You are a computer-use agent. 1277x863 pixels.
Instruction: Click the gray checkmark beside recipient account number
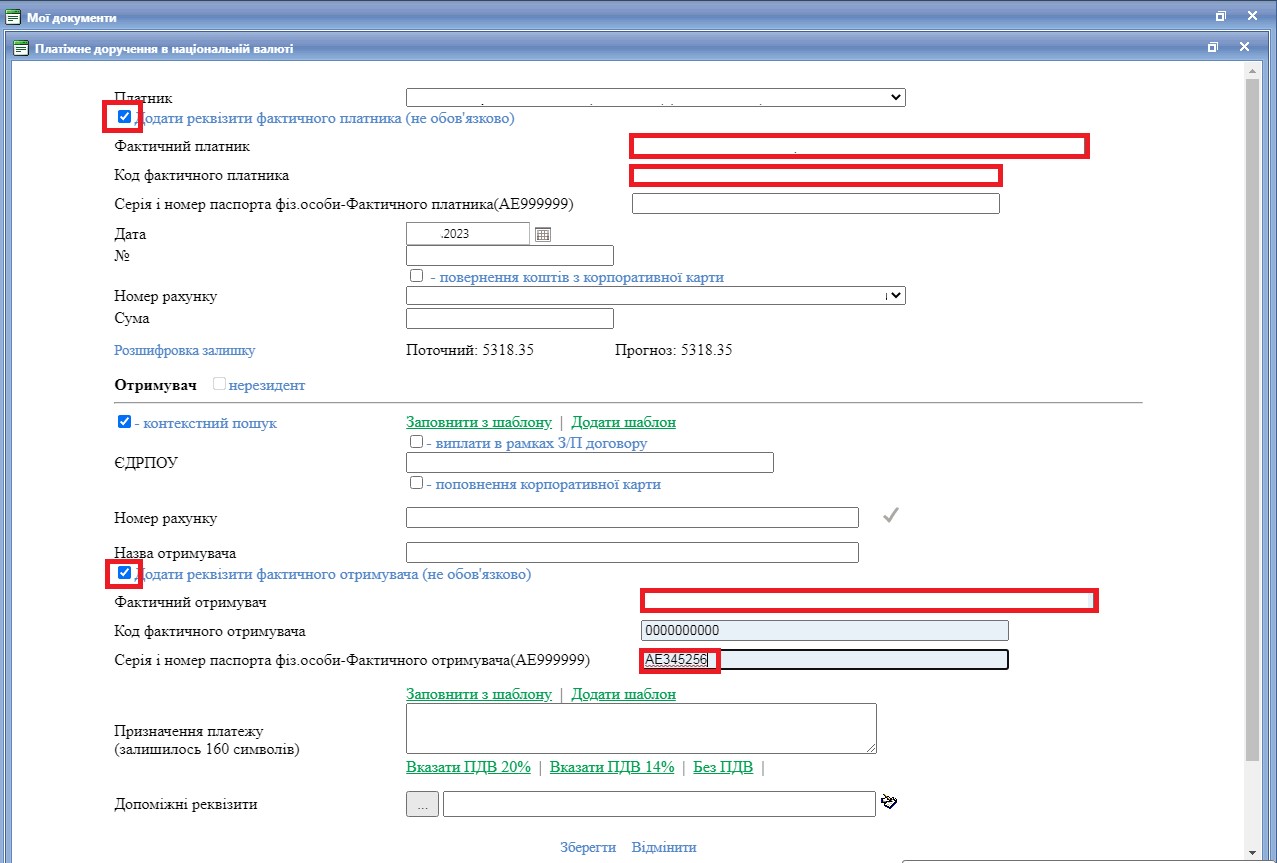[891, 516]
